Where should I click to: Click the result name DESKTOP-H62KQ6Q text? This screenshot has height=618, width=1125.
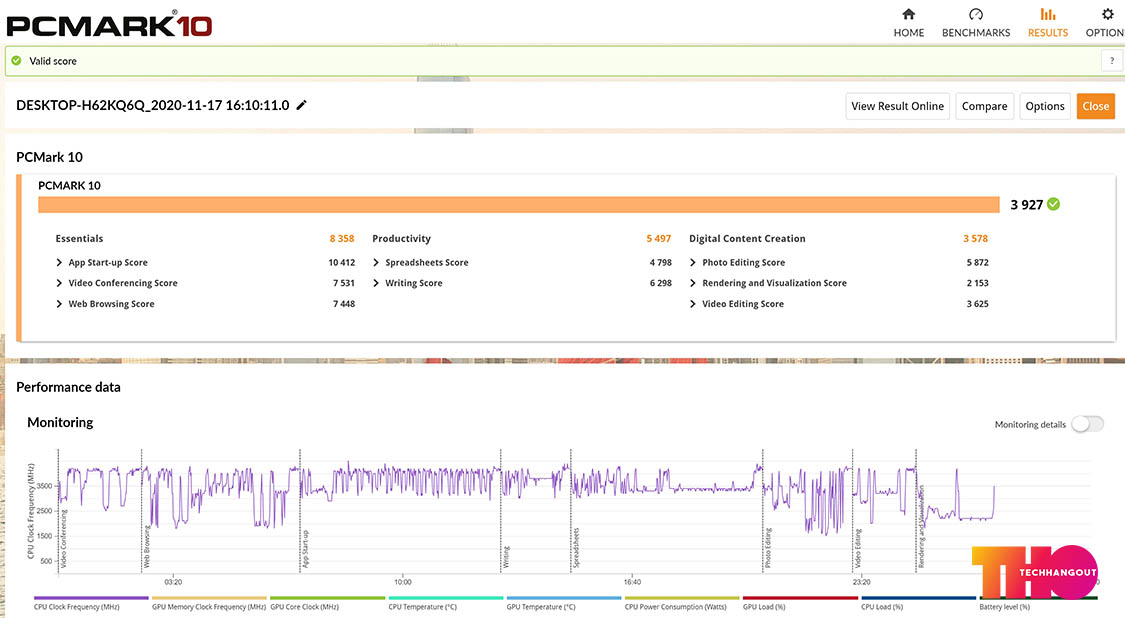click(x=153, y=106)
